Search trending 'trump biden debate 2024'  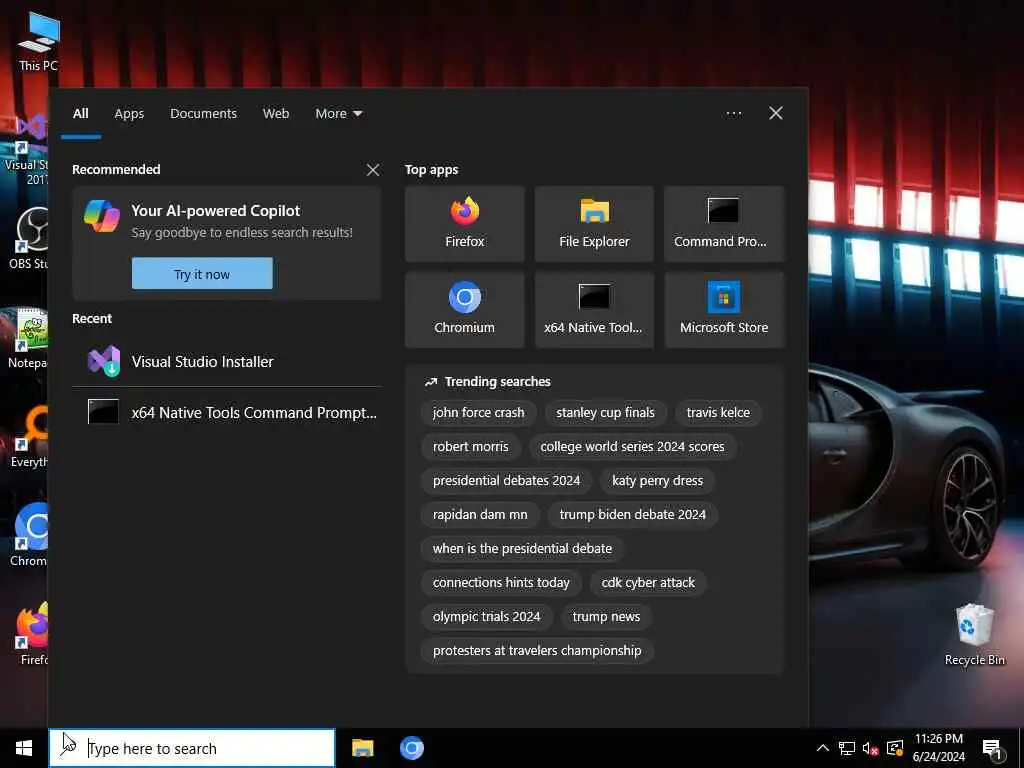[633, 515]
